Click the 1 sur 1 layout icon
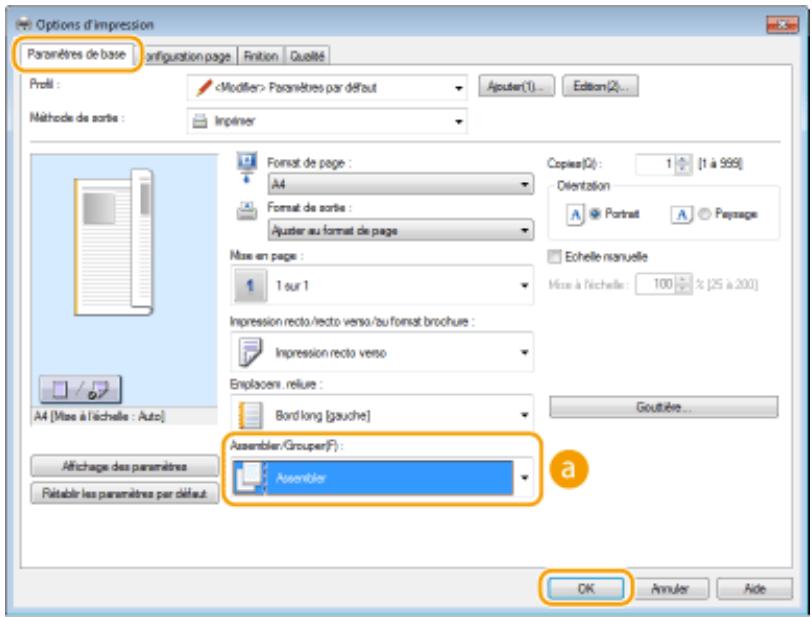The image size is (812, 617). pyautogui.click(x=251, y=285)
